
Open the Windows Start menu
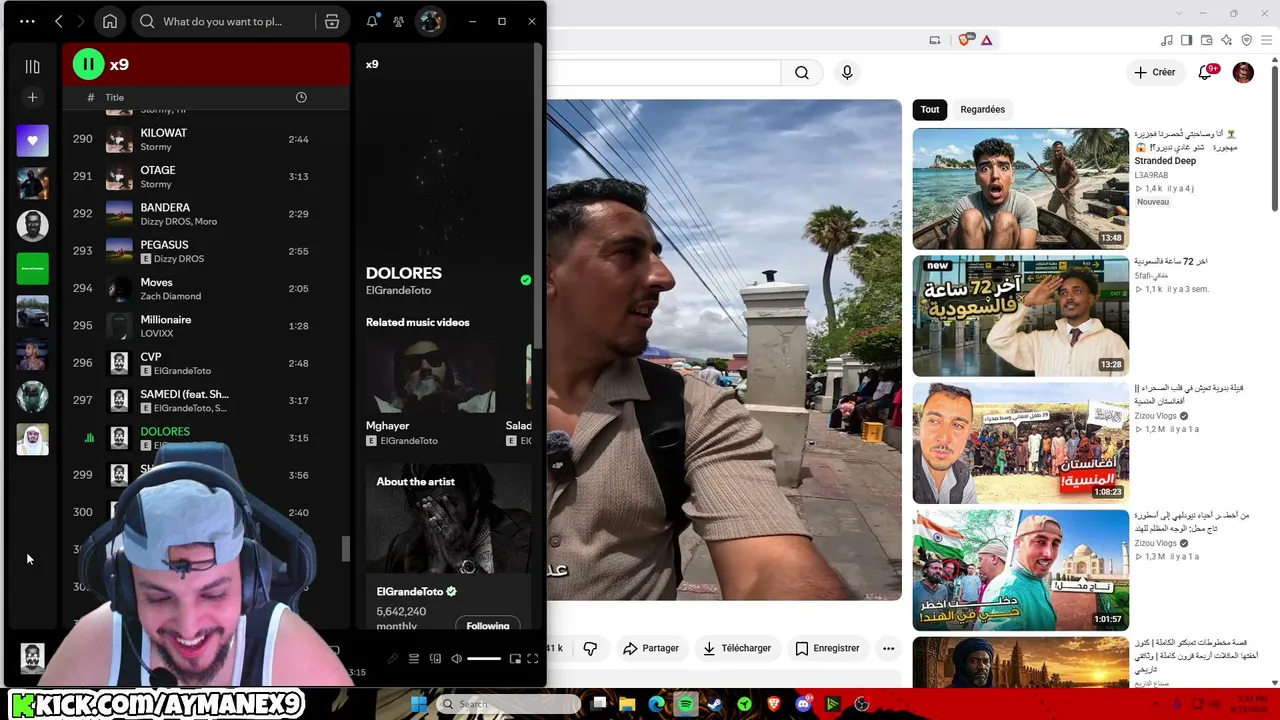[420, 704]
